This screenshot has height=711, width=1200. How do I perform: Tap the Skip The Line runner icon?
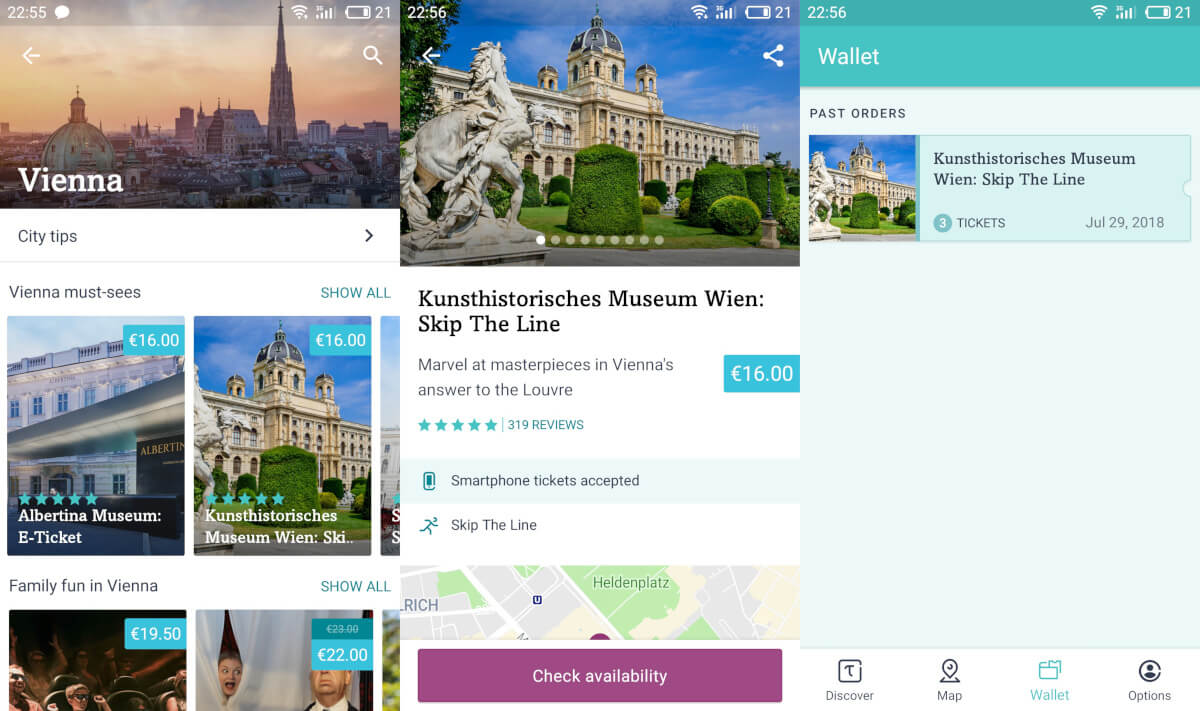click(x=429, y=525)
